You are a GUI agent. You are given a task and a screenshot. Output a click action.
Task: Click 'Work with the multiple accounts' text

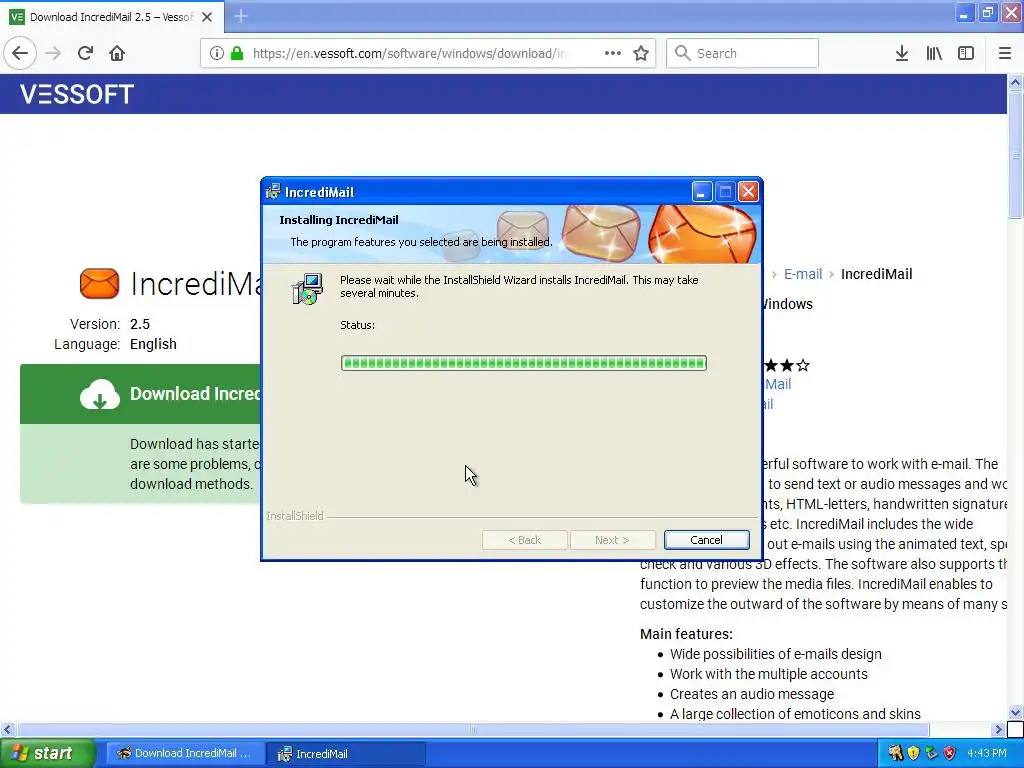[x=769, y=674]
